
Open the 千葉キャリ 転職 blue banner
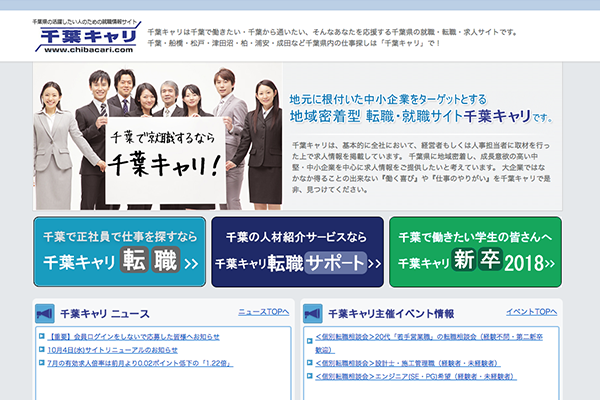click(x=119, y=251)
